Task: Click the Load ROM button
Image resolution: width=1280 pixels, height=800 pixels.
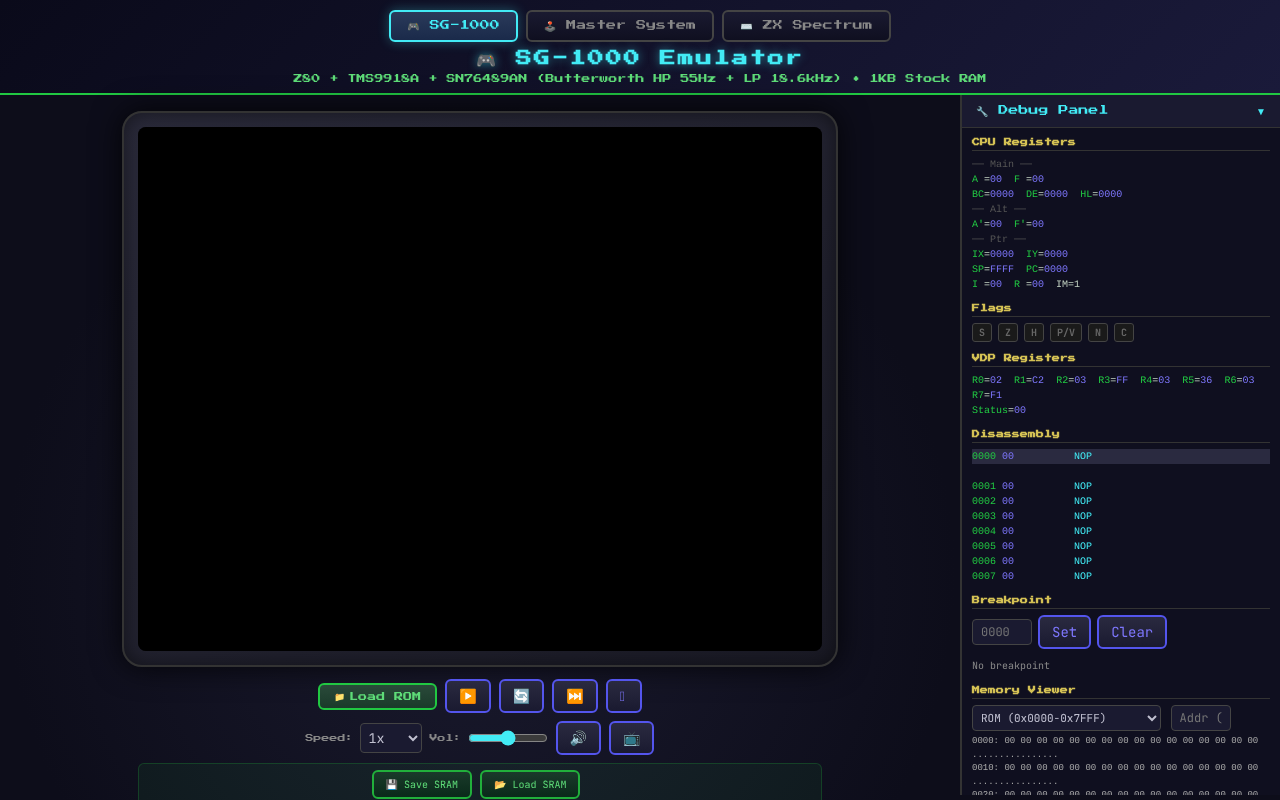Action: [x=377, y=696]
